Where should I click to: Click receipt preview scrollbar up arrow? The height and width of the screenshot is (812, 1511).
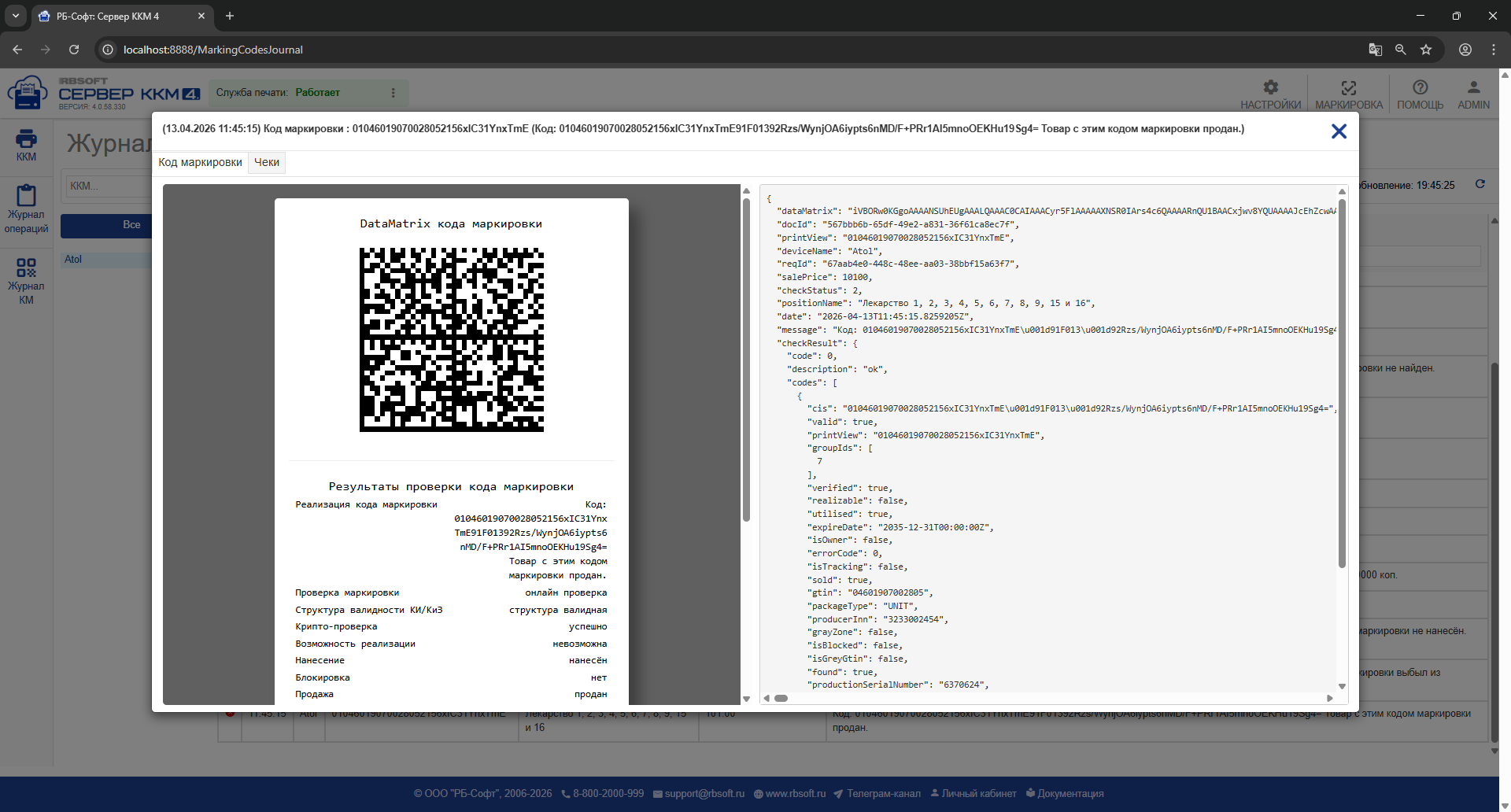pyautogui.click(x=746, y=190)
